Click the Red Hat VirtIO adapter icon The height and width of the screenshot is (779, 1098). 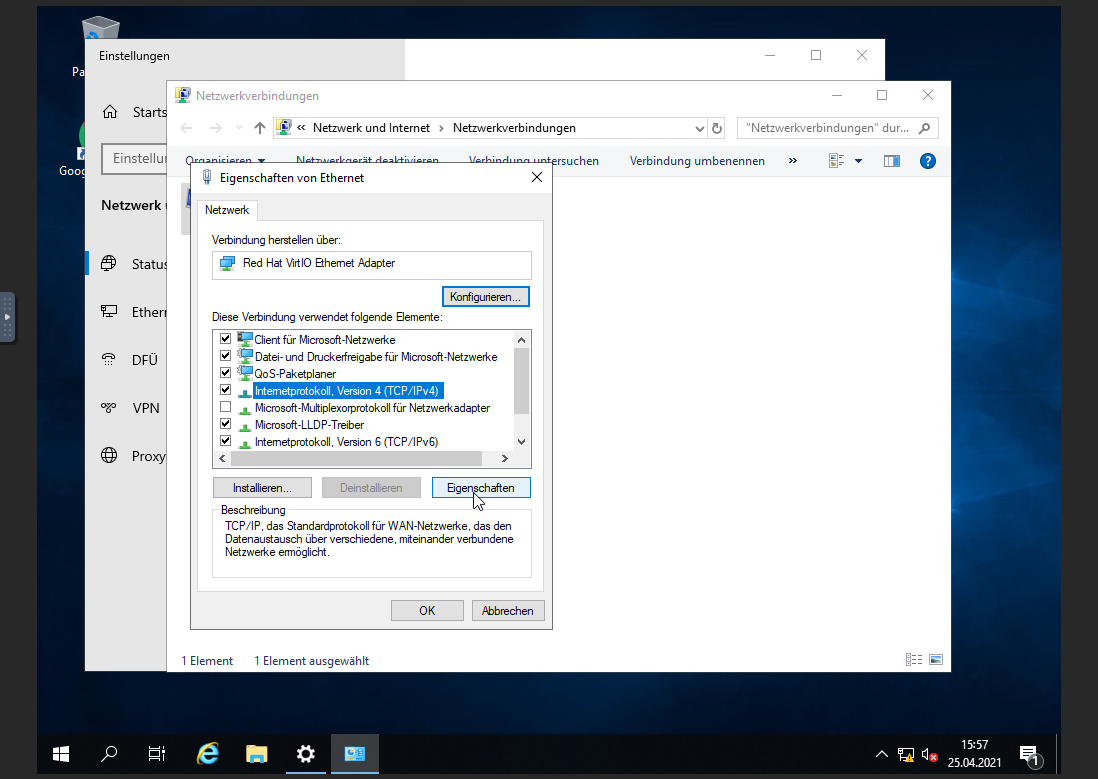click(x=228, y=263)
